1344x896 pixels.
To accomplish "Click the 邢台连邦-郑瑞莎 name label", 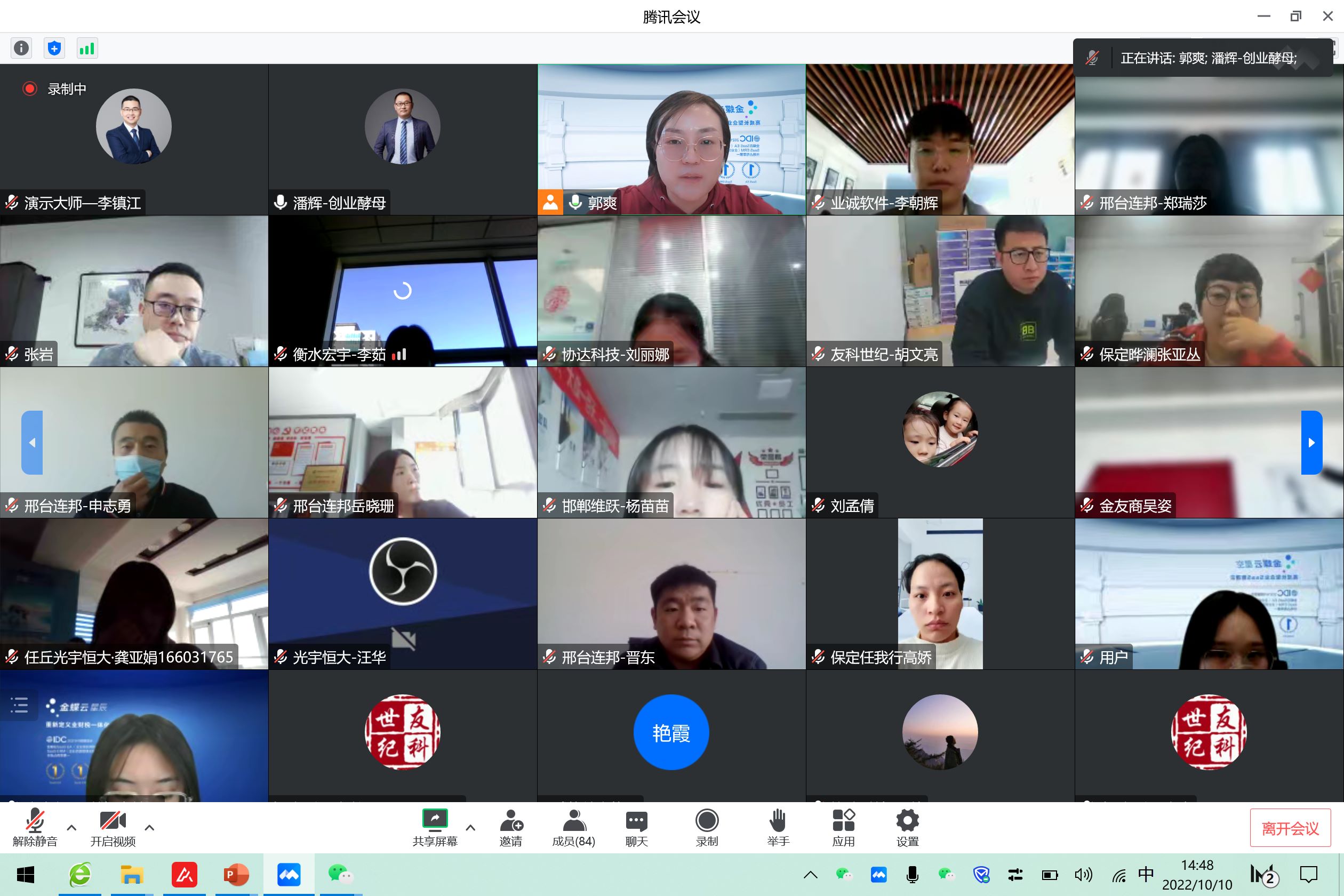I will pyautogui.click(x=1153, y=203).
